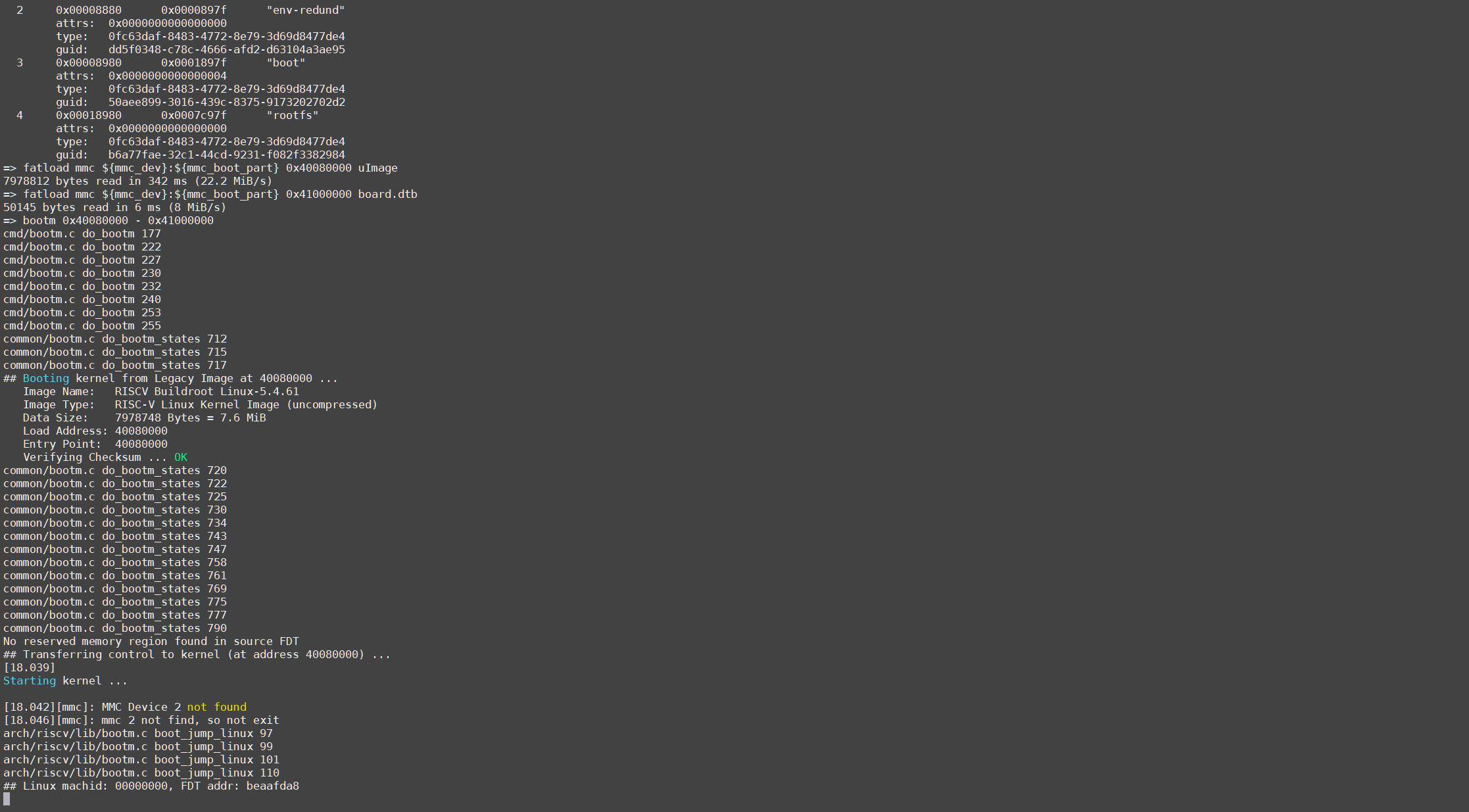Click 'Image Name: RISCV Buildroot Linux-5.4.61' line
The width and height of the screenshot is (1469, 812).
point(161,391)
